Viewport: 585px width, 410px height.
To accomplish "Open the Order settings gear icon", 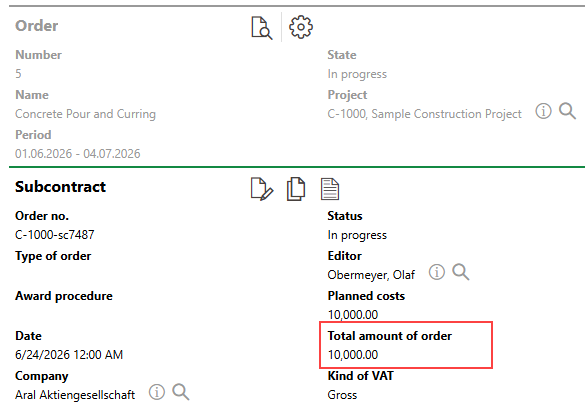I will point(301,27).
